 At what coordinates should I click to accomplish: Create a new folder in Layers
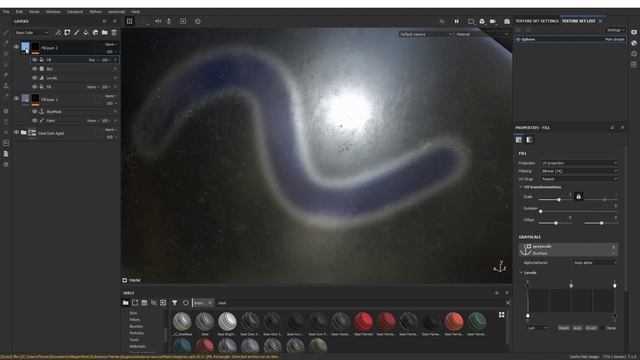[104, 33]
